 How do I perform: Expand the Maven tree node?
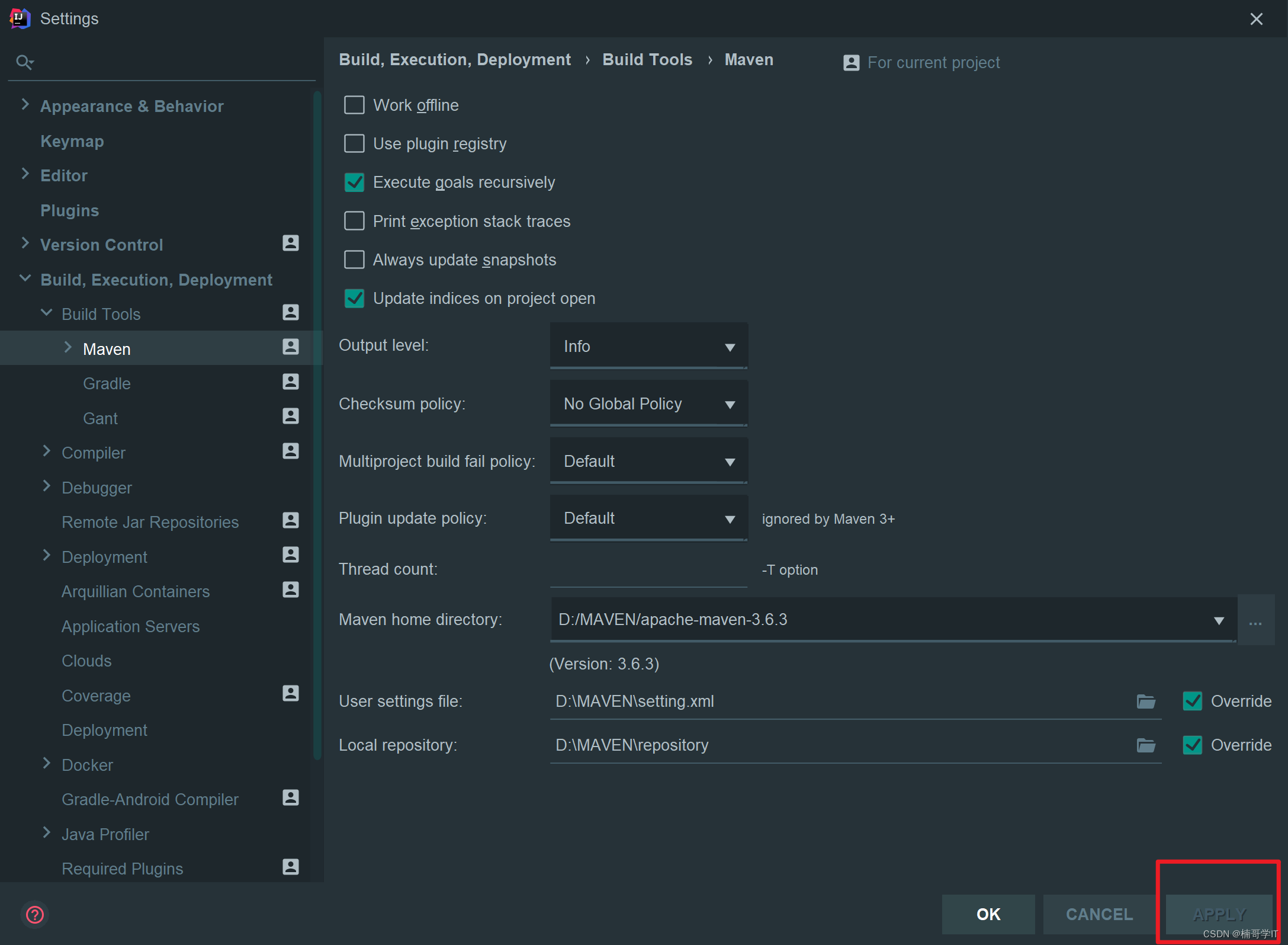coord(68,348)
